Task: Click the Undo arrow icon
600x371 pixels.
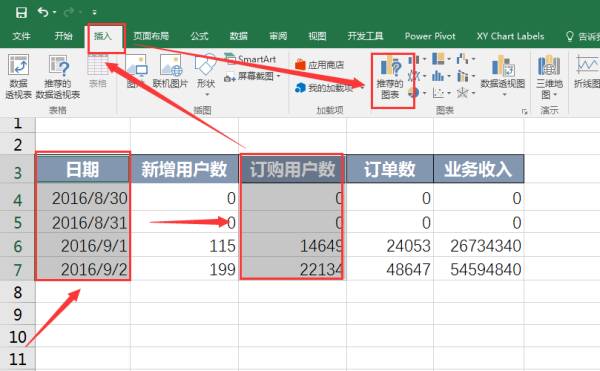Action: tap(42, 12)
